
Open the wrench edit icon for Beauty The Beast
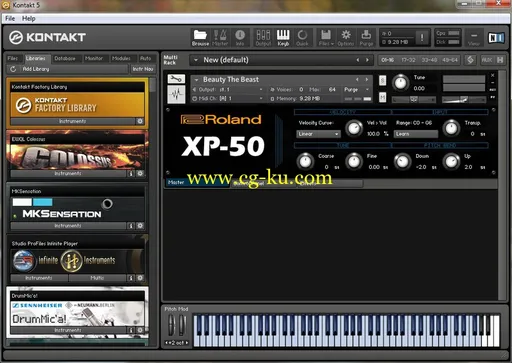point(176,79)
